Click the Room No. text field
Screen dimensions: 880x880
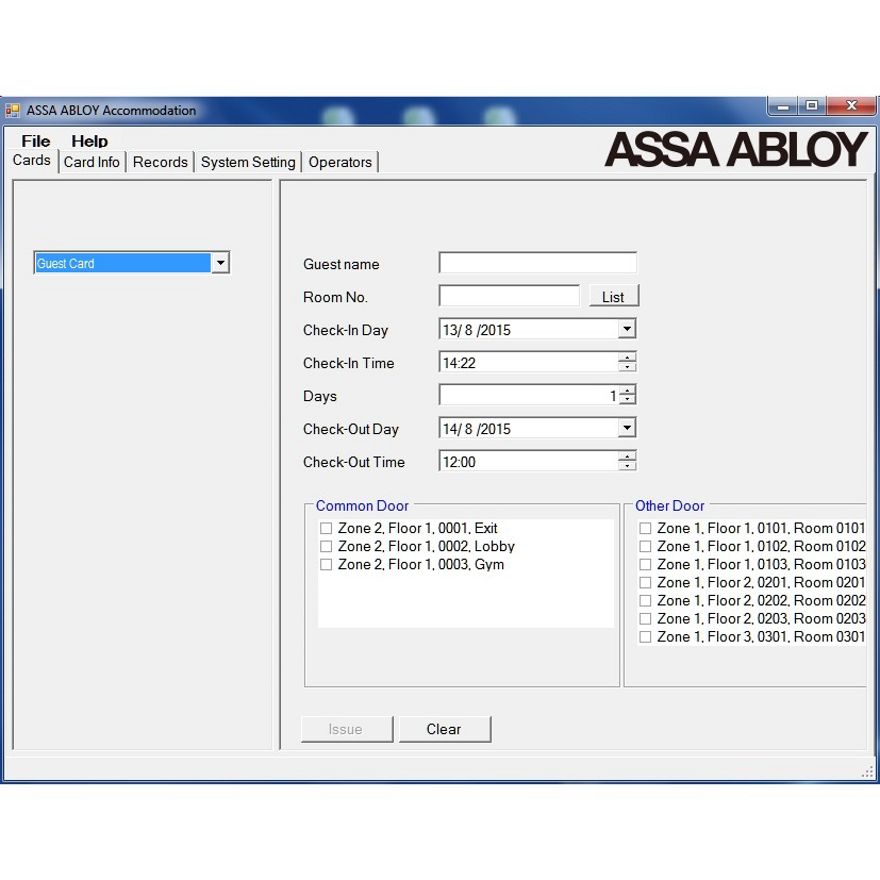(509, 296)
